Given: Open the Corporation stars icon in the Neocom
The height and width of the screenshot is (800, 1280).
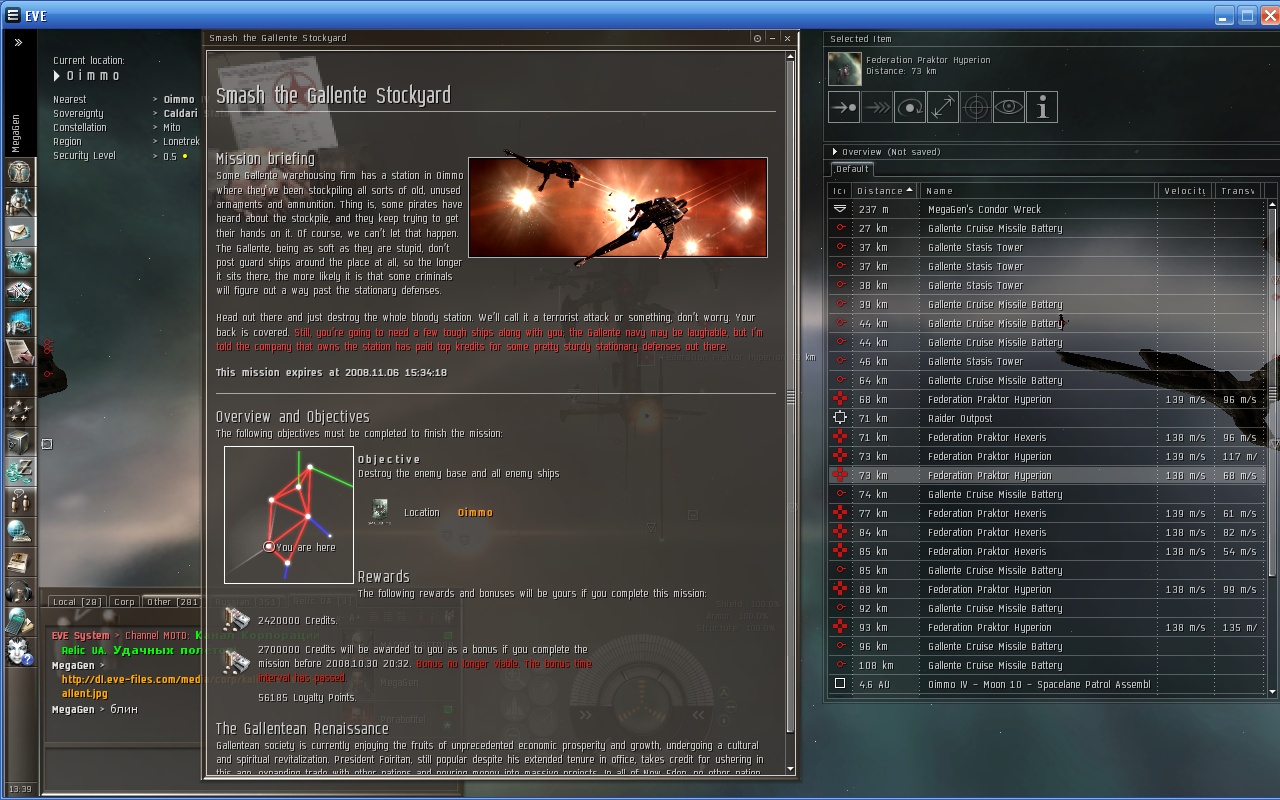Looking at the screenshot, I should [20, 411].
